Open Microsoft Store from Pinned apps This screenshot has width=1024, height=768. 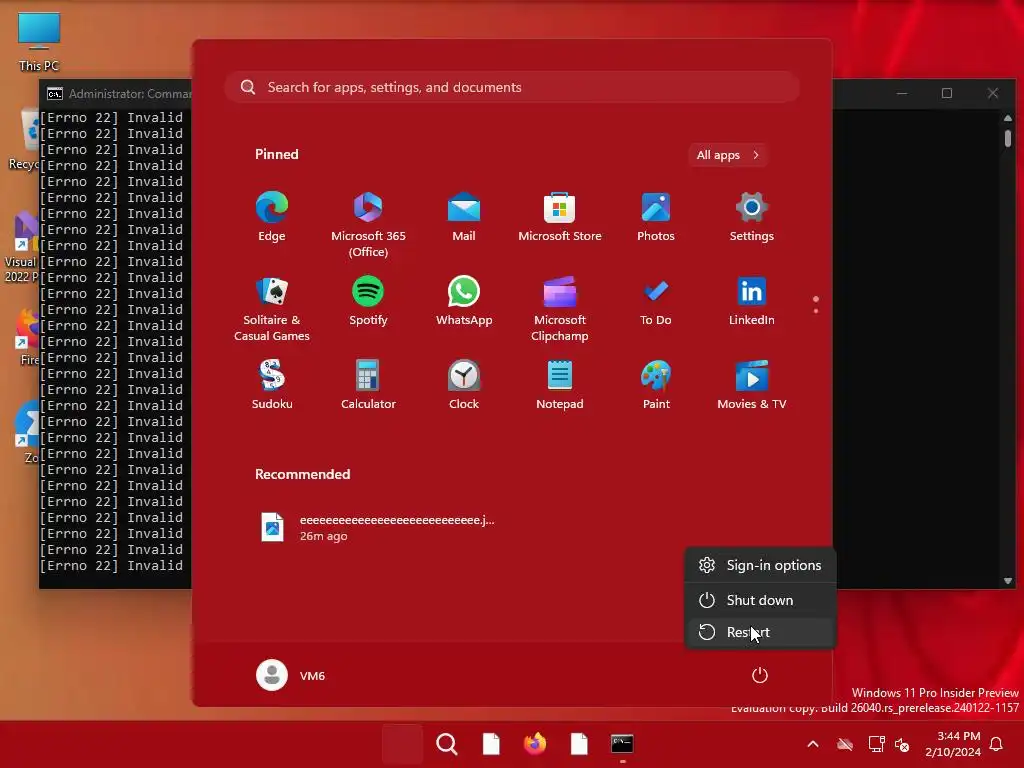point(560,217)
